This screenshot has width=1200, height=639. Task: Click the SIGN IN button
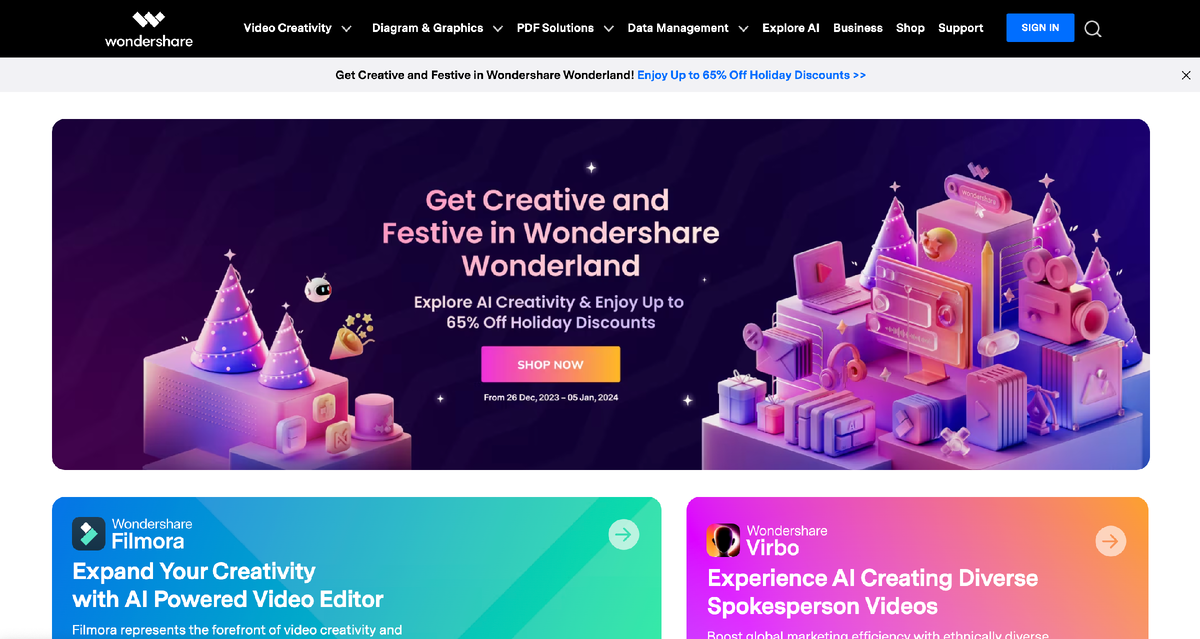click(1040, 28)
